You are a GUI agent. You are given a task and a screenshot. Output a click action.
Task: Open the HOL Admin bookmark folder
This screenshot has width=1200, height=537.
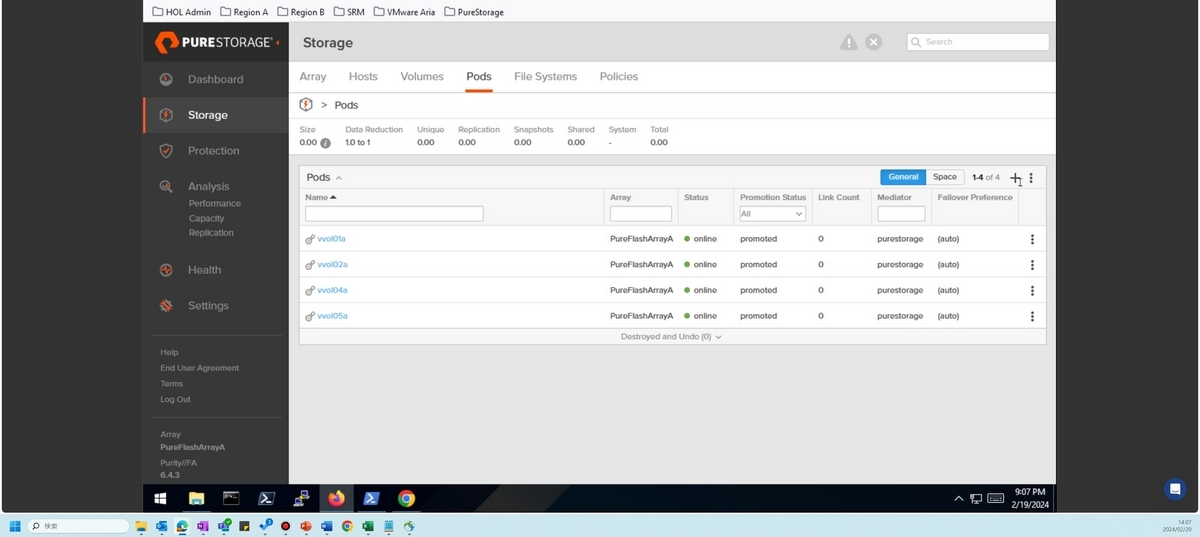point(182,12)
